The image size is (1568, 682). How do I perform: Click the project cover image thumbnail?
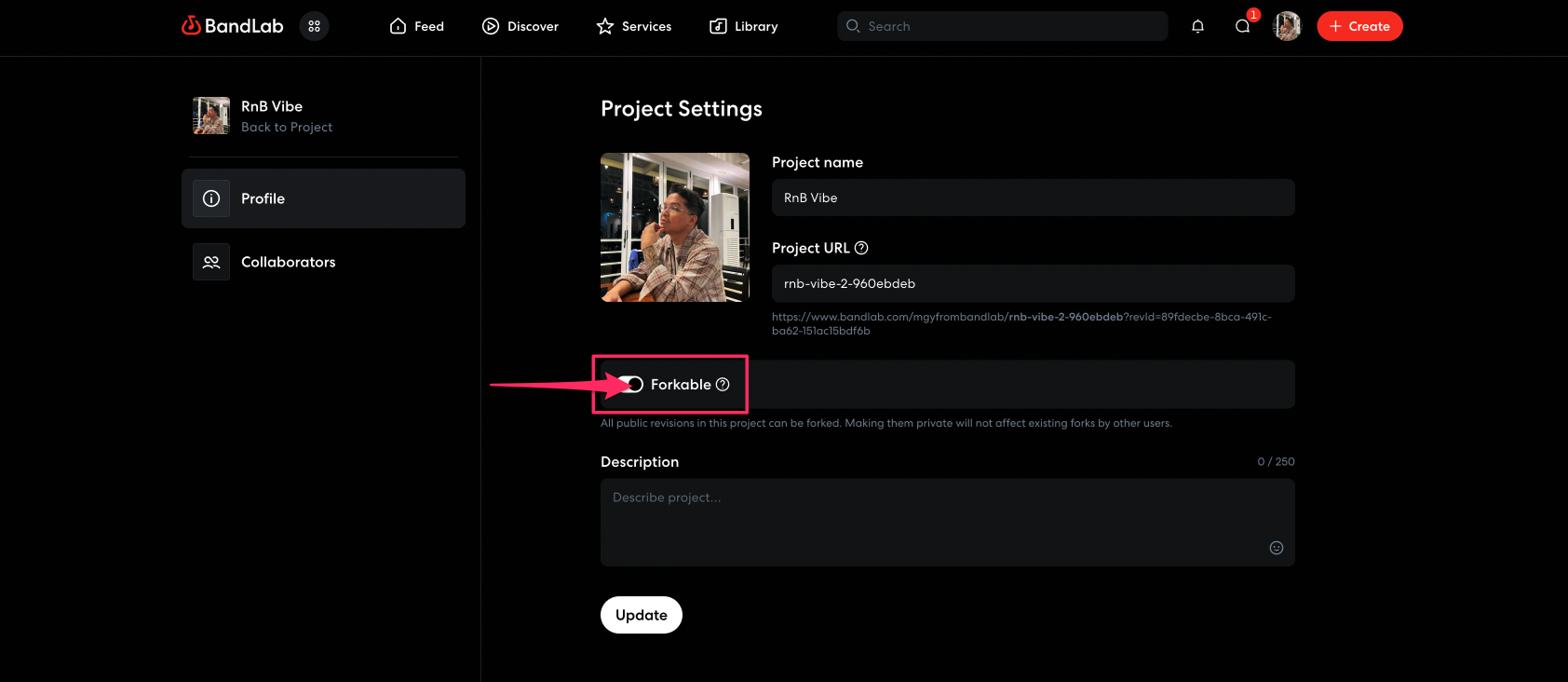click(675, 227)
